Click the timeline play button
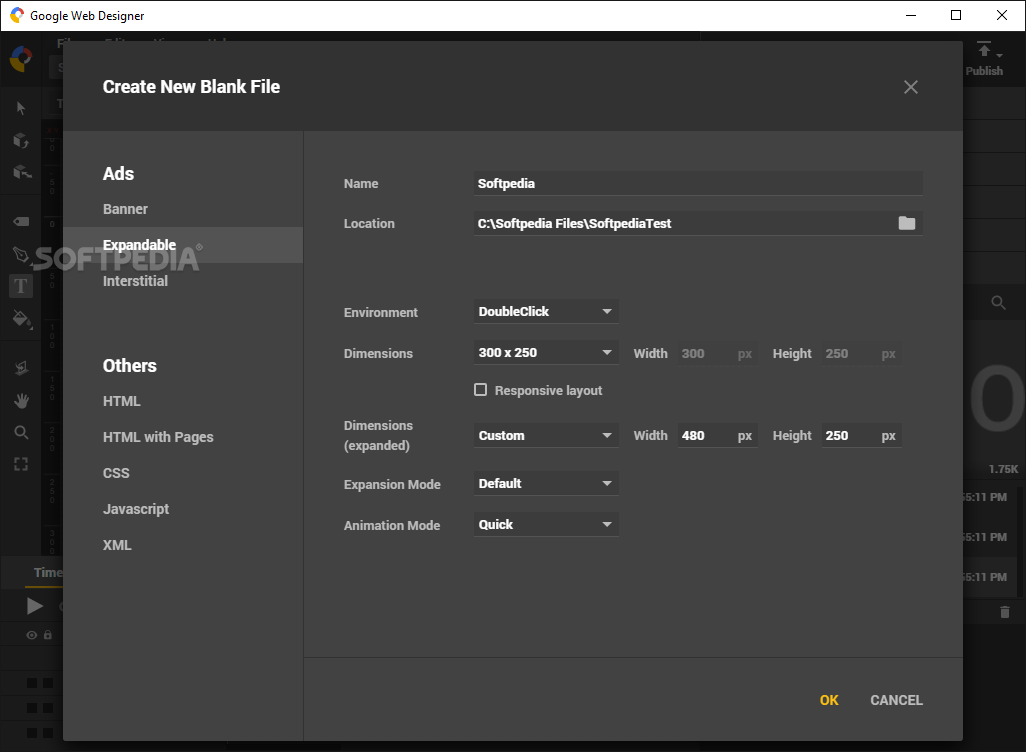This screenshot has height=752, width=1026. click(x=34, y=606)
